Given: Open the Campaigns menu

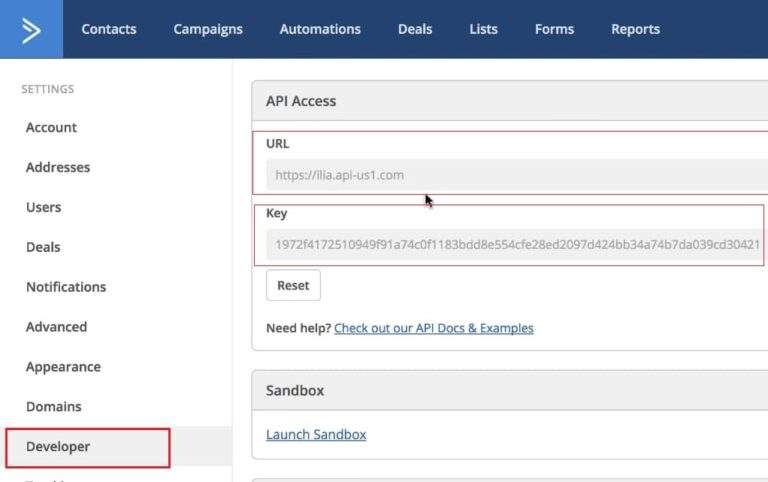Looking at the screenshot, I should tap(208, 29).
